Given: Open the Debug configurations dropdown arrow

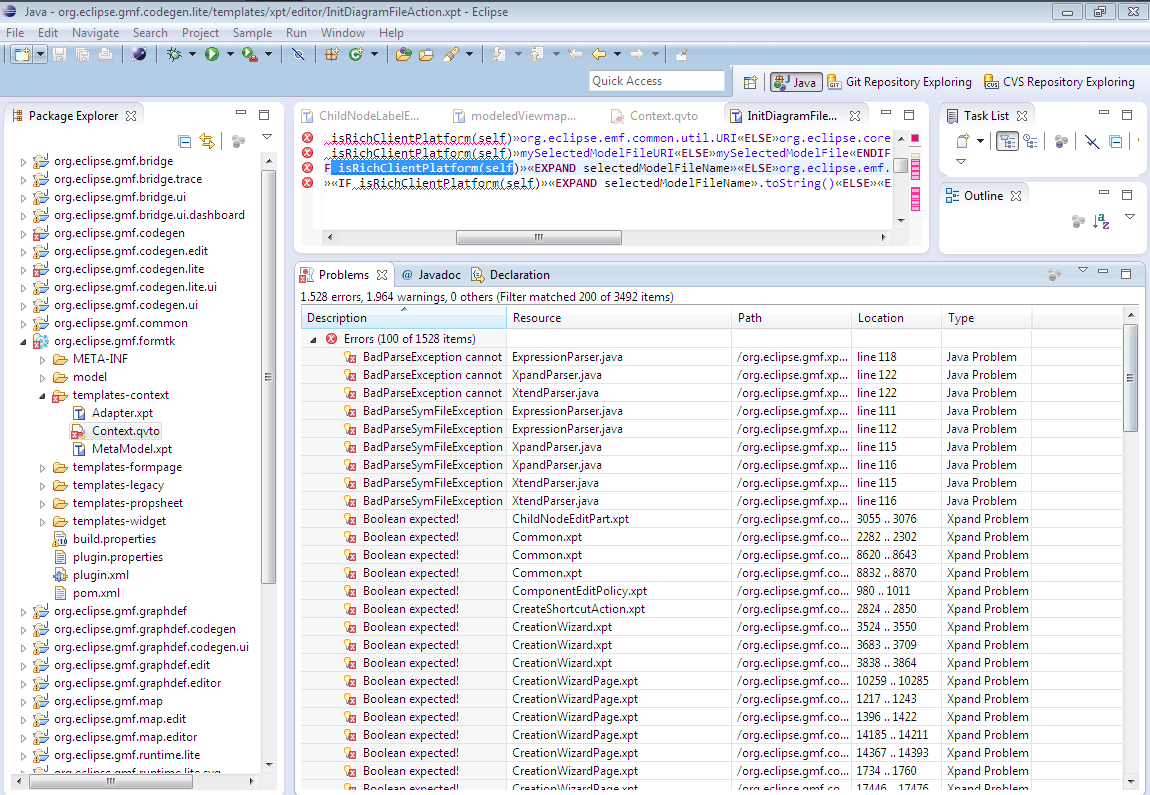Looking at the screenshot, I should tap(192, 54).
